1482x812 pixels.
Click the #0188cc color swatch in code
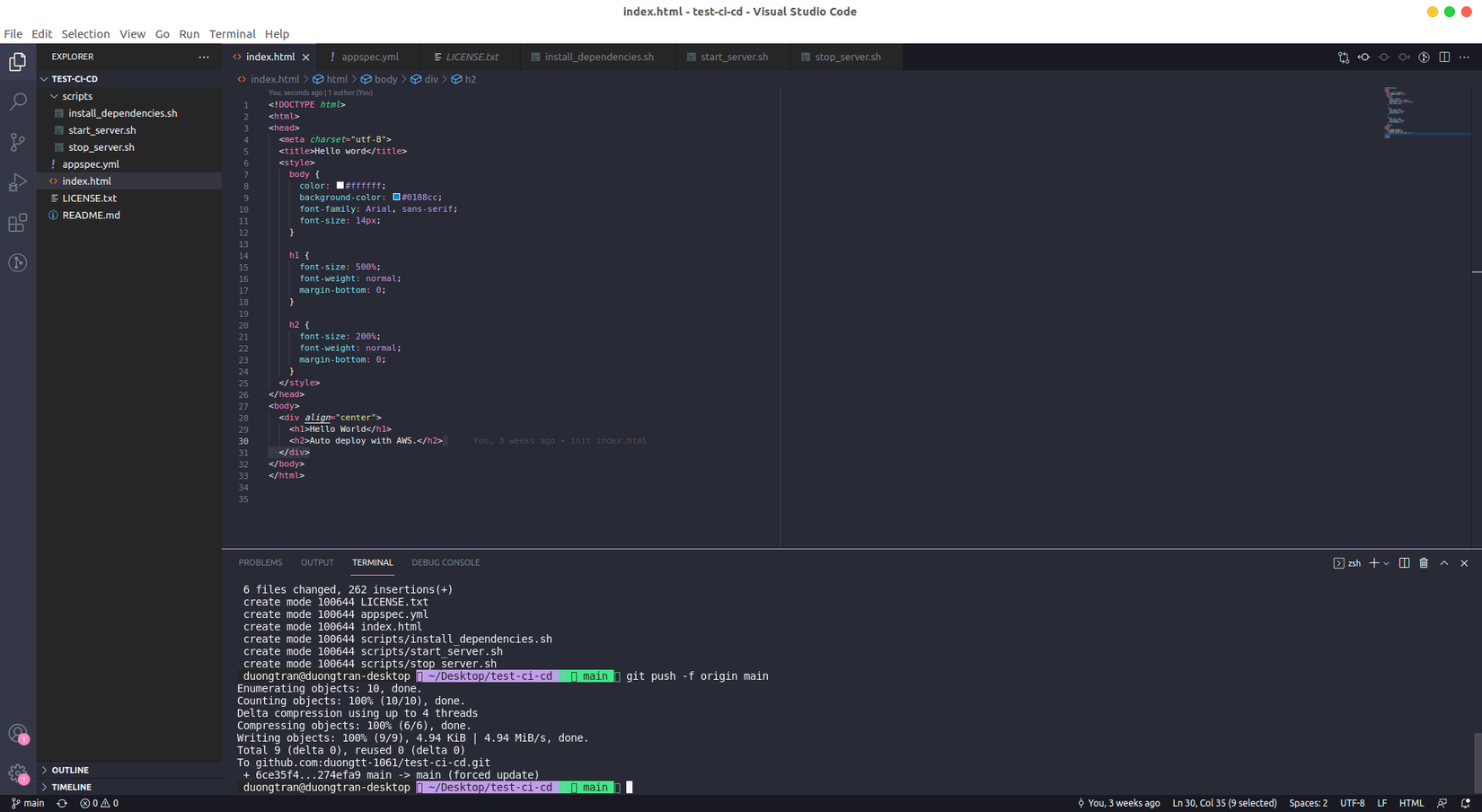pyautogui.click(x=396, y=198)
